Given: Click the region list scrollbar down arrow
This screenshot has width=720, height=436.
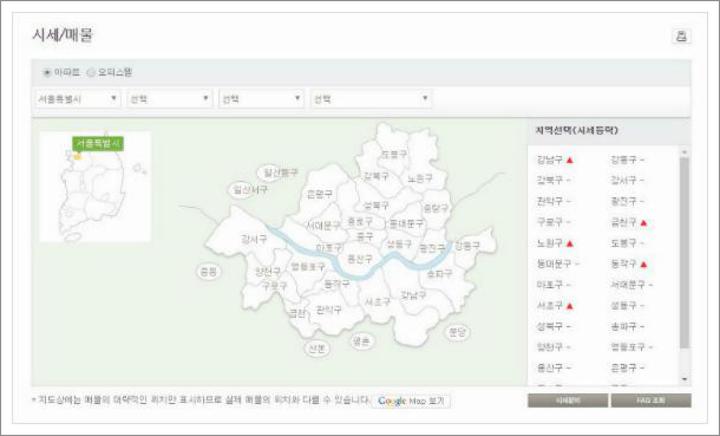Looking at the screenshot, I should [685, 379].
